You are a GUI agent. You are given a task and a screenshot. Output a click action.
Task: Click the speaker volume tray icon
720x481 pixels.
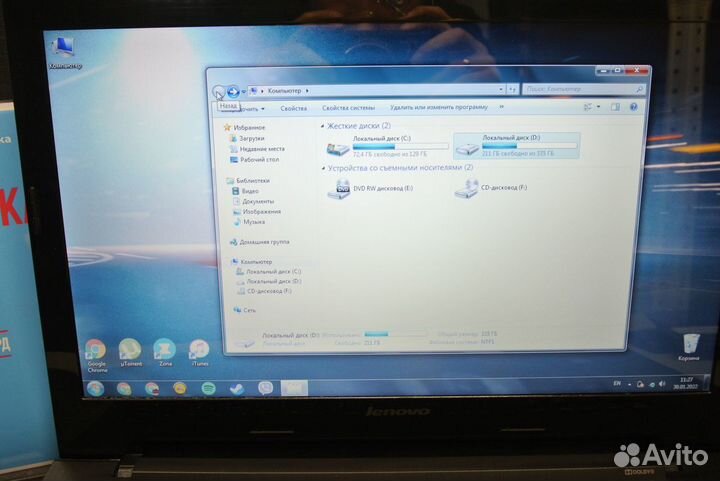[x=662, y=384]
